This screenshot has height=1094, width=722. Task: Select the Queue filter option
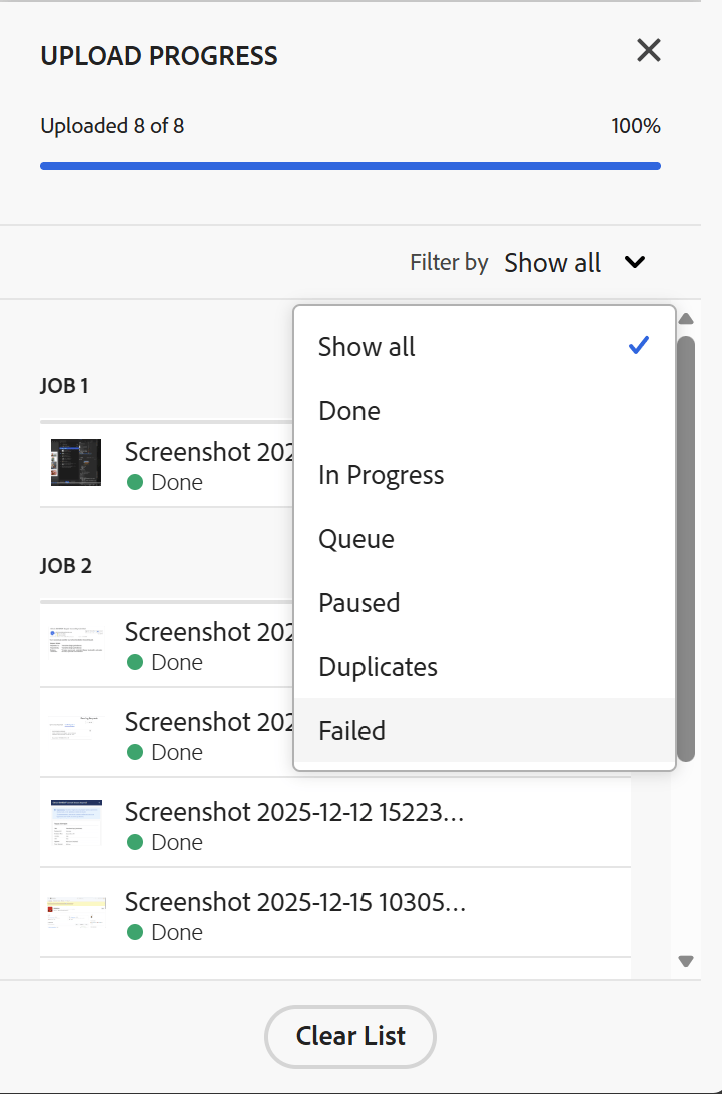356,538
